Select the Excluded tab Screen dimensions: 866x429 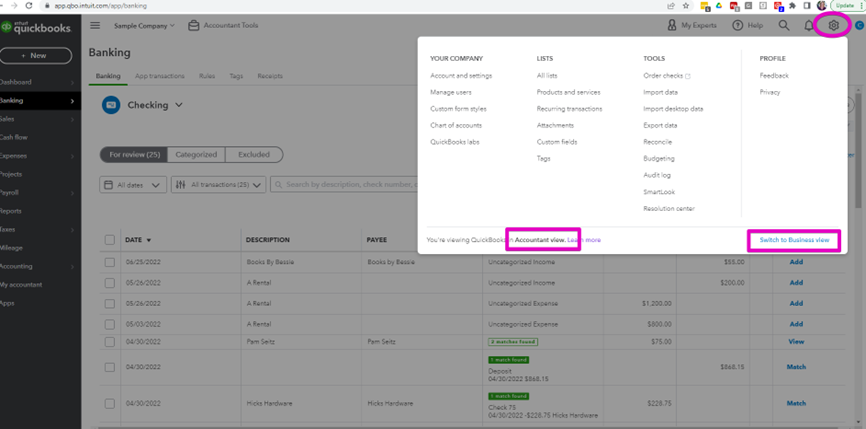254,155
